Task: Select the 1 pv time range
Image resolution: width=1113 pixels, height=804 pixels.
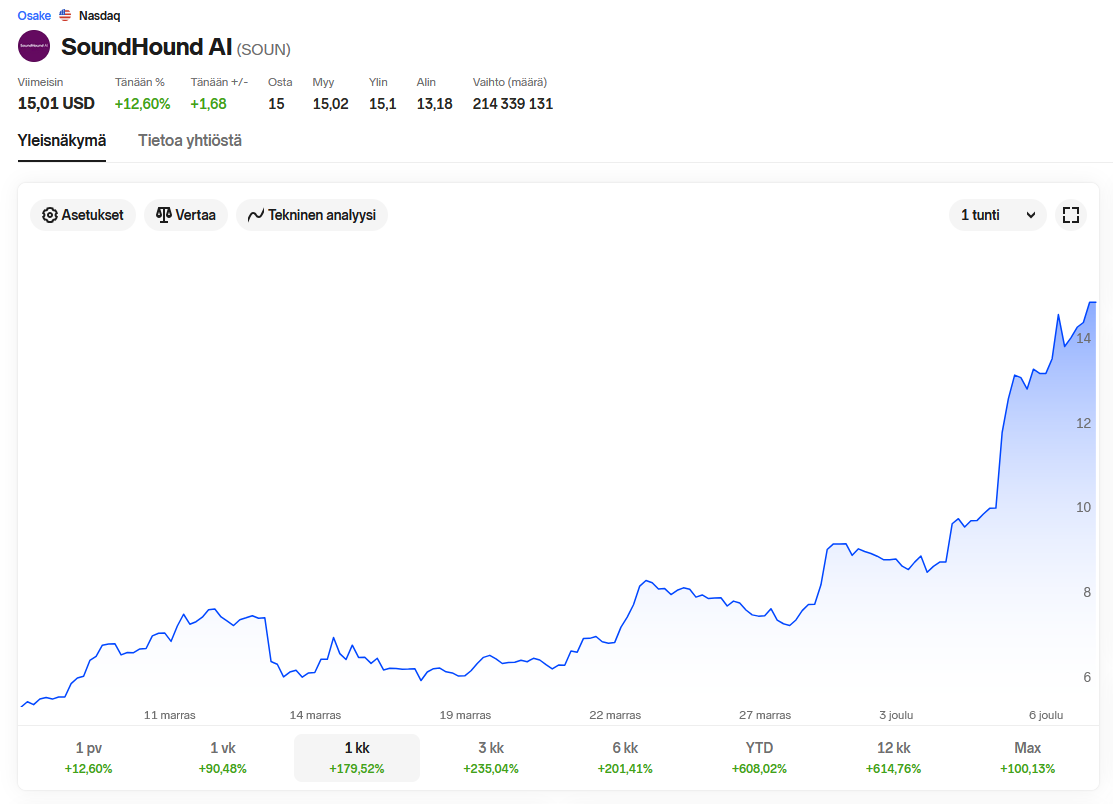Action: click(x=88, y=757)
